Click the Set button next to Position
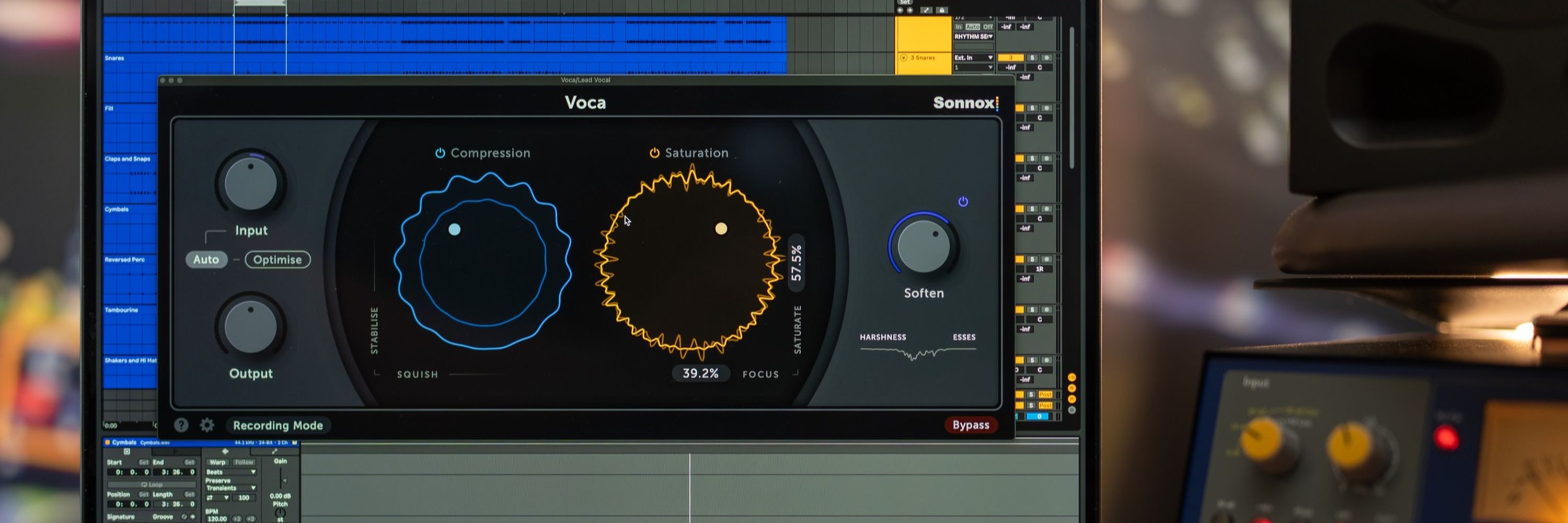1568x523 pixels. (144, 494)
